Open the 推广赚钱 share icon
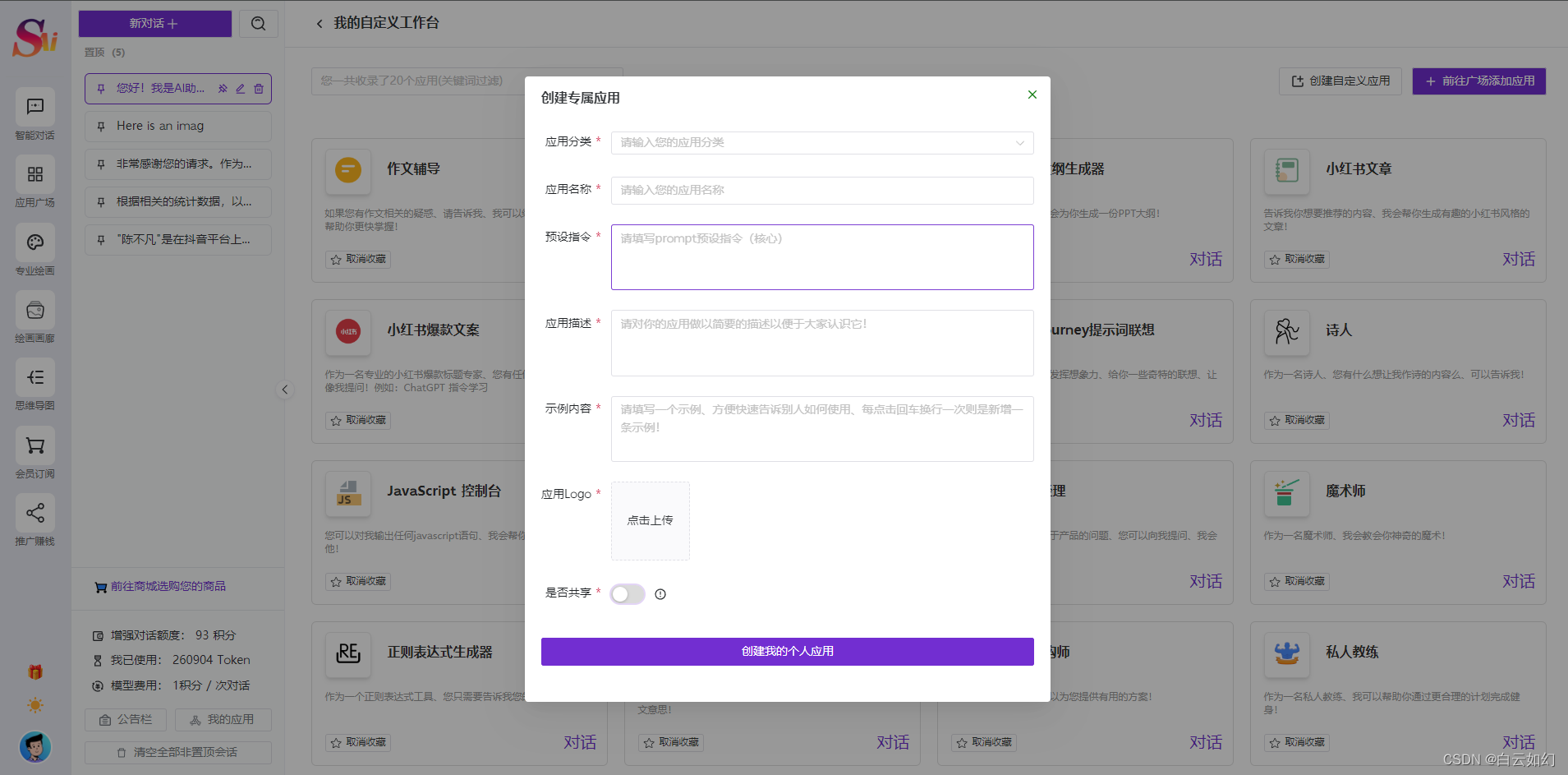Image resolution: width=1568 pixels, height=775 pixels. coord(35,513)
